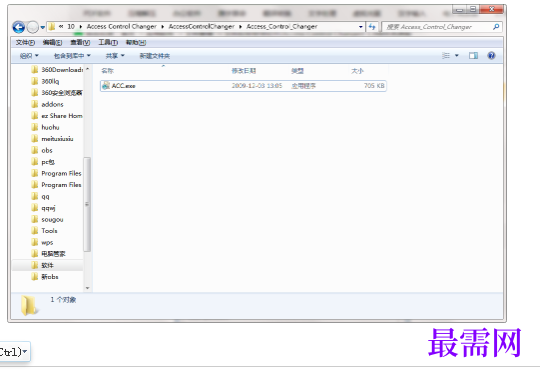Screen dimensions: 540x374
Task: Sort by the 修改日期 column header
Action: click(x=243, y=71)
